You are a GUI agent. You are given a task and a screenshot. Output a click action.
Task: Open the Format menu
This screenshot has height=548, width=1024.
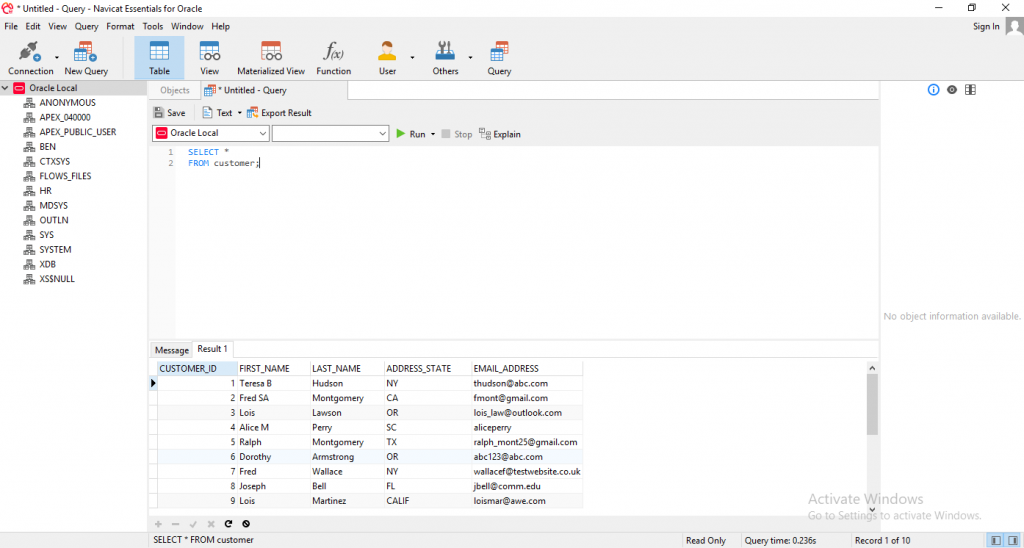120,26
